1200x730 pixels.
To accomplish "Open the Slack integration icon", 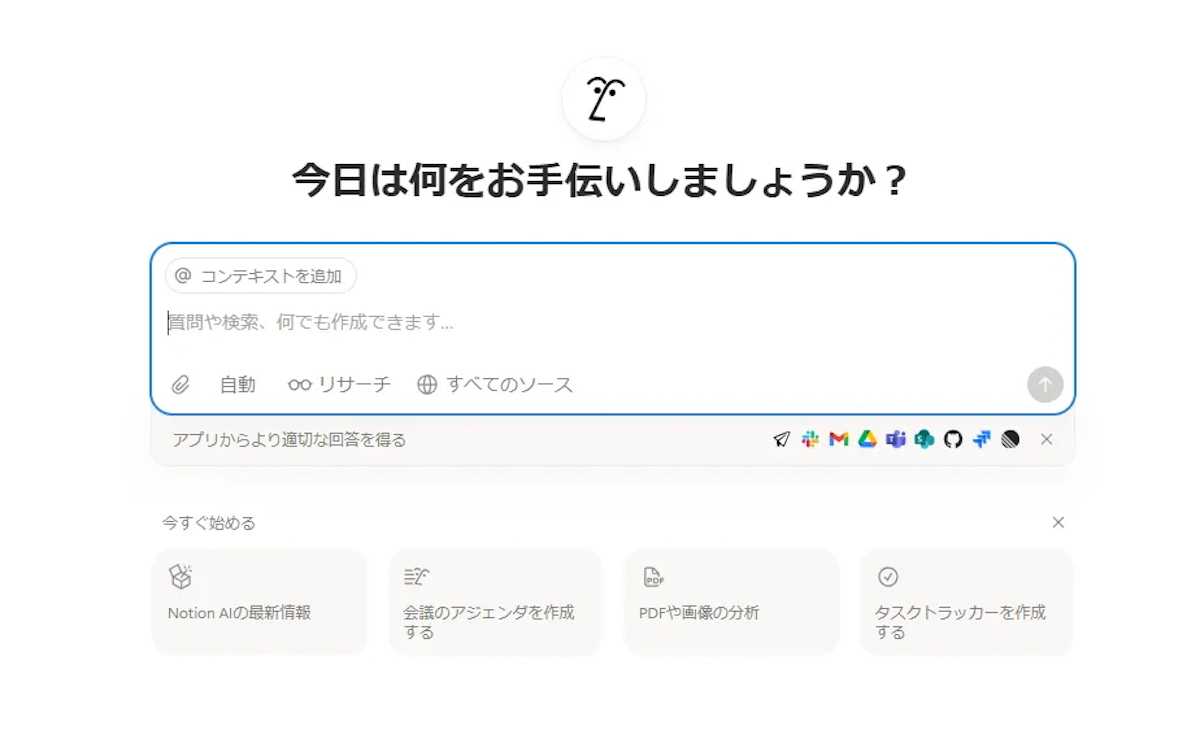I will [x=810, y=439].
